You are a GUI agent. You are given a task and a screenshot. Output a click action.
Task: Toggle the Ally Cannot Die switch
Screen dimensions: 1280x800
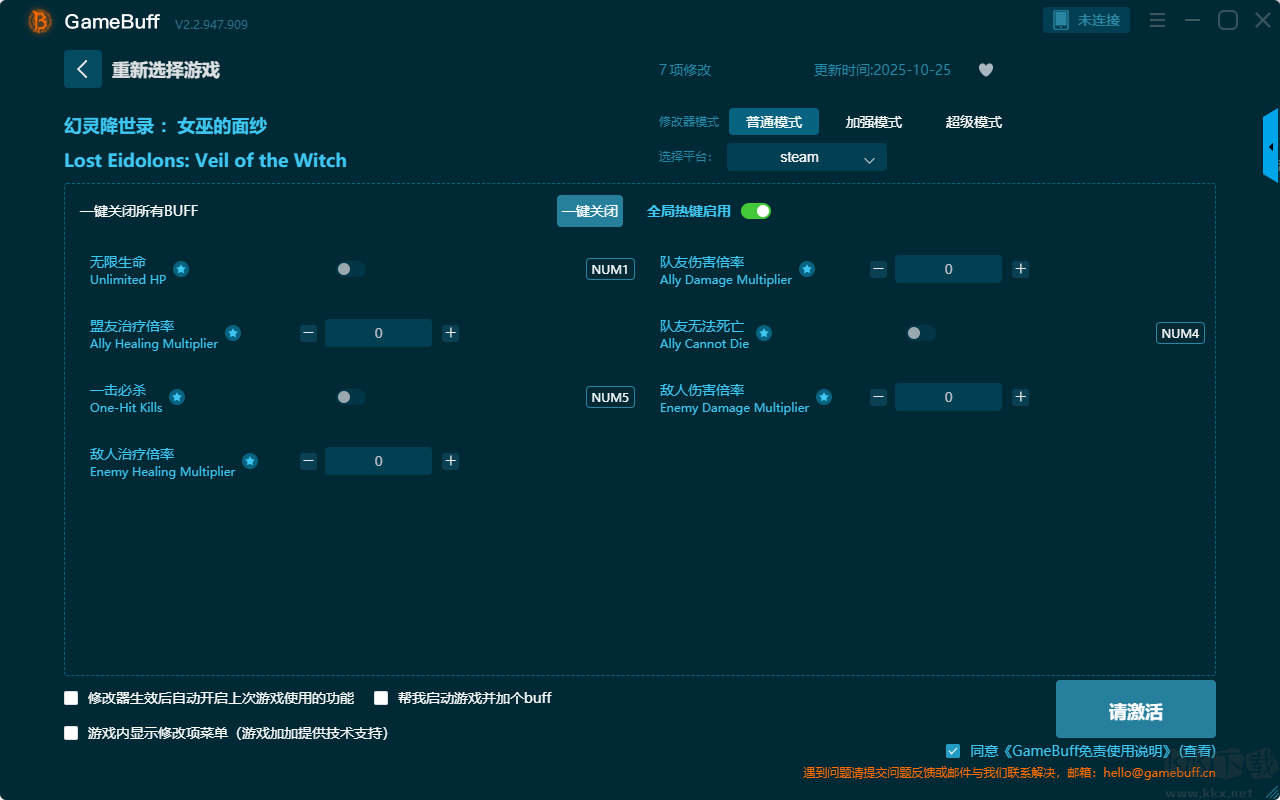coord(921,333)
